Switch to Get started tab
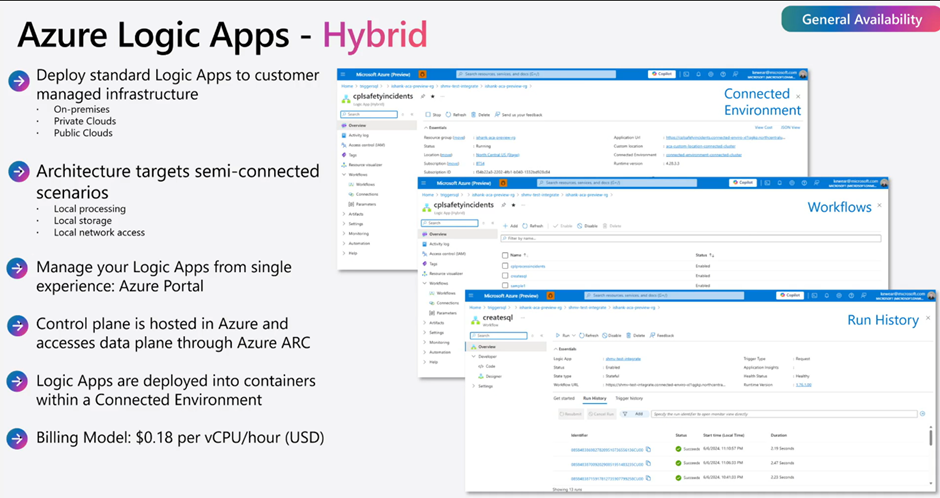The height and width of the screenshot is (498, 940). click(564, 398)
